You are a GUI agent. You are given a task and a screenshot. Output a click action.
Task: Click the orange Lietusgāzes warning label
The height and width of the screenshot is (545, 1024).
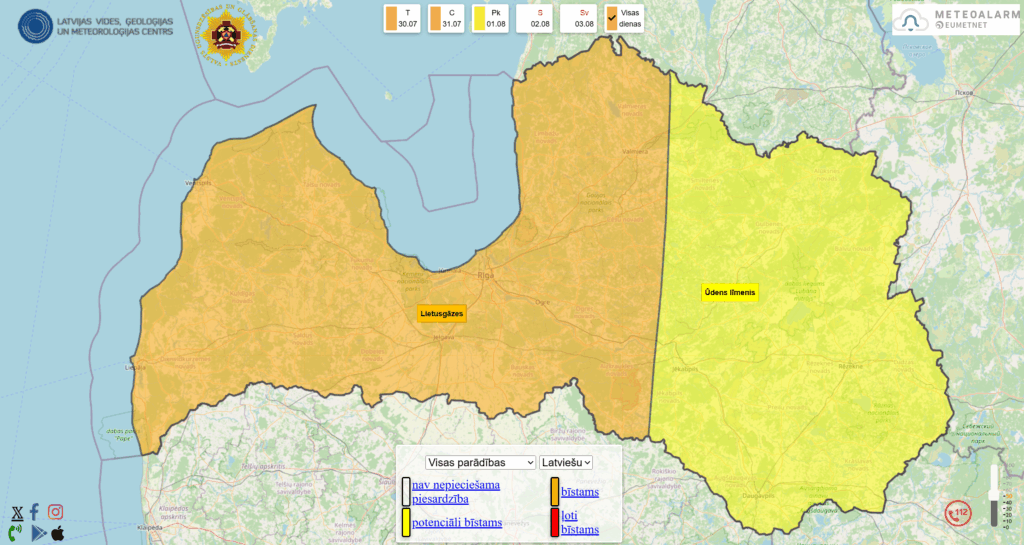point(442,313)
